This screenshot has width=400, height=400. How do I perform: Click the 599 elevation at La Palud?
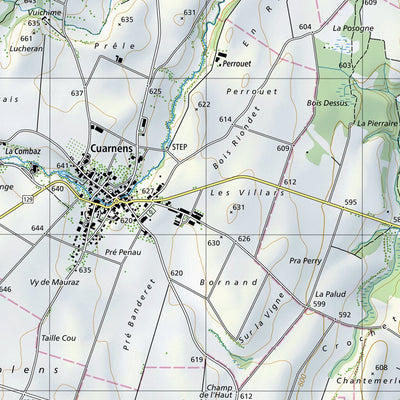pos(319,304)
